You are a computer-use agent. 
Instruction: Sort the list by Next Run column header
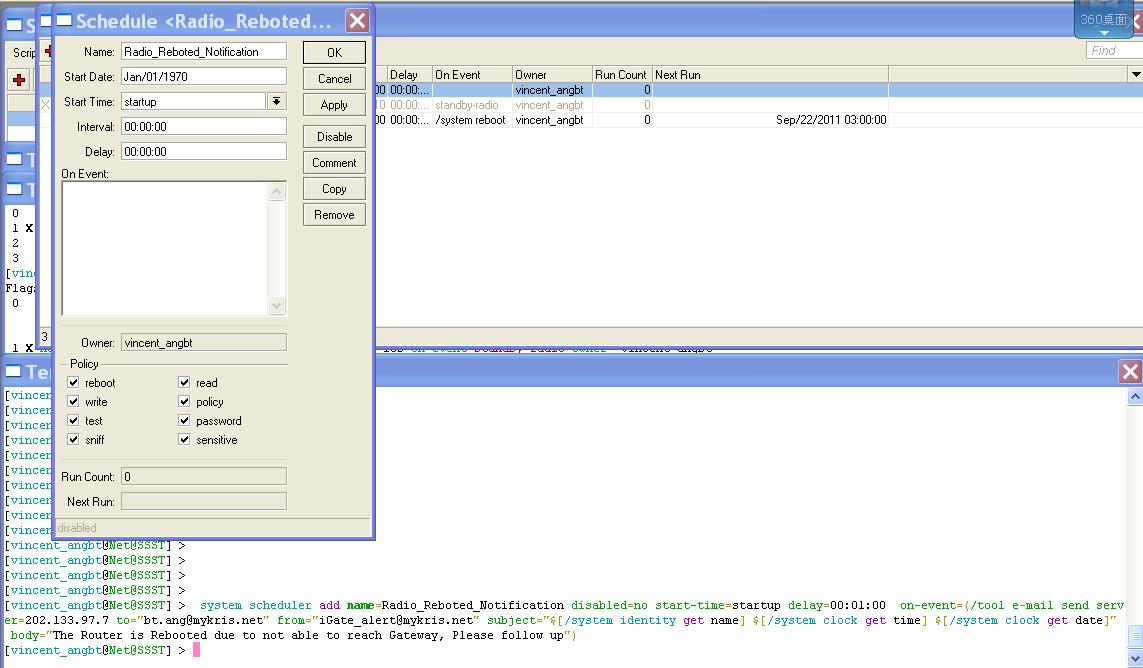pos(770,74)
